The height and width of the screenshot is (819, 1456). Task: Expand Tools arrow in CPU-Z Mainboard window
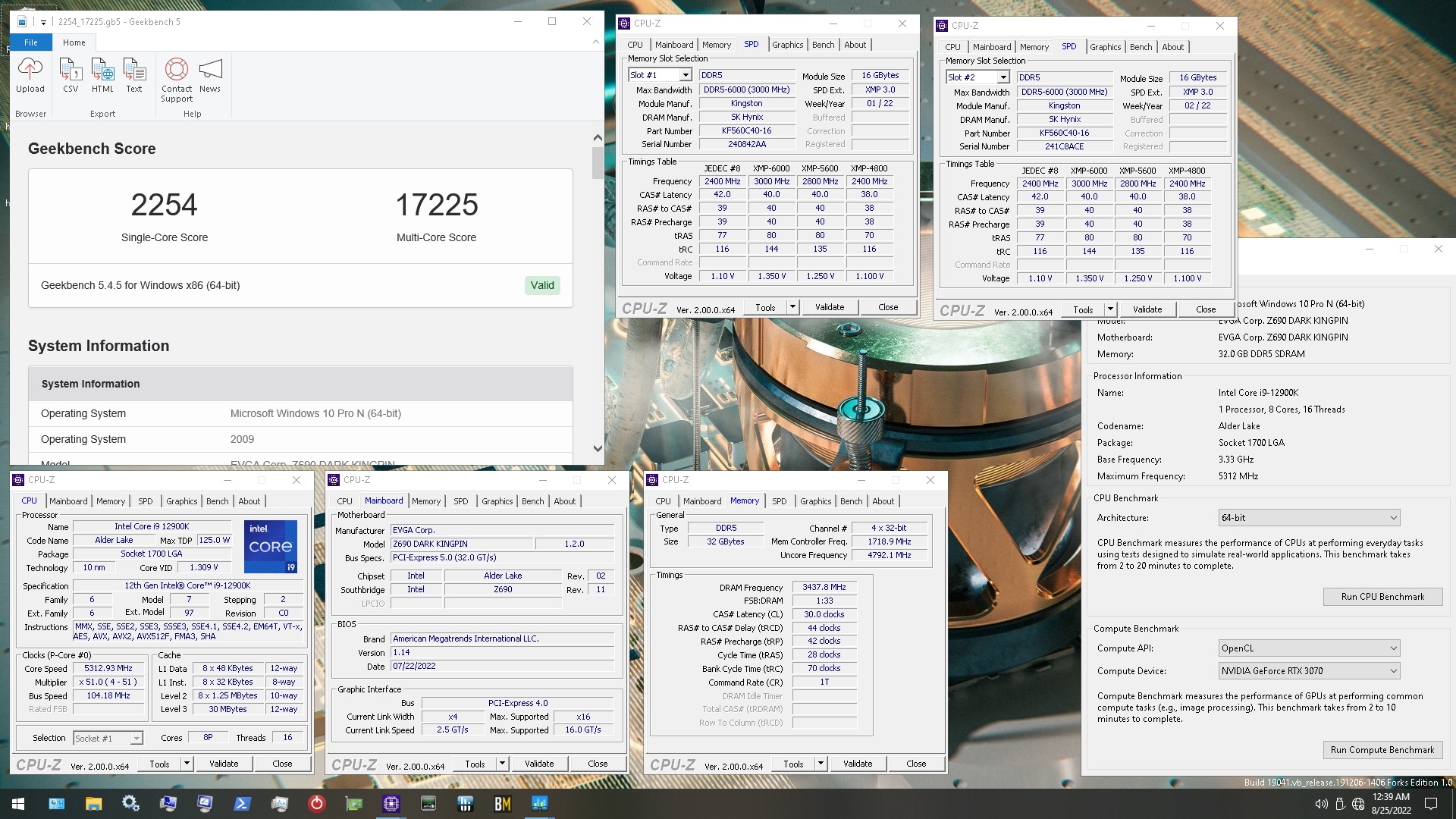tap(502, 764)
